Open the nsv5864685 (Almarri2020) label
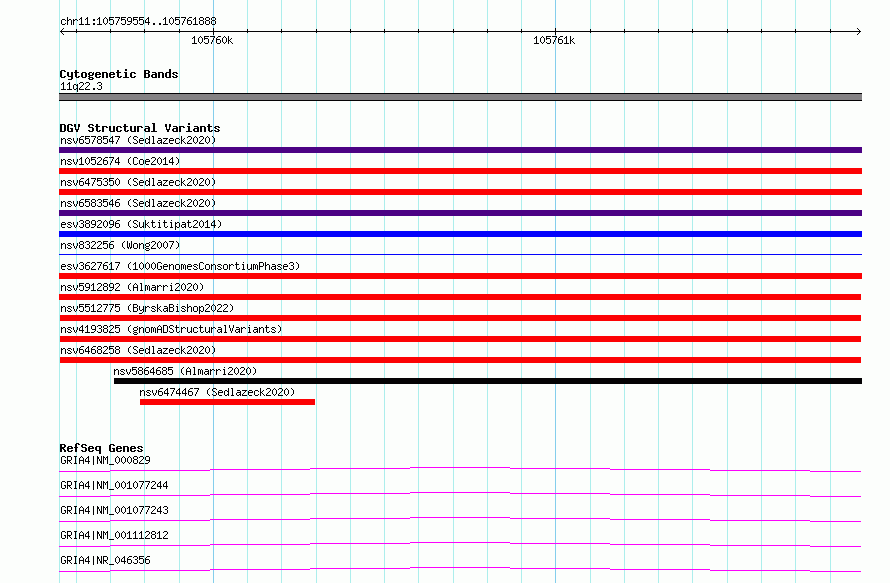 coord(185,371)
